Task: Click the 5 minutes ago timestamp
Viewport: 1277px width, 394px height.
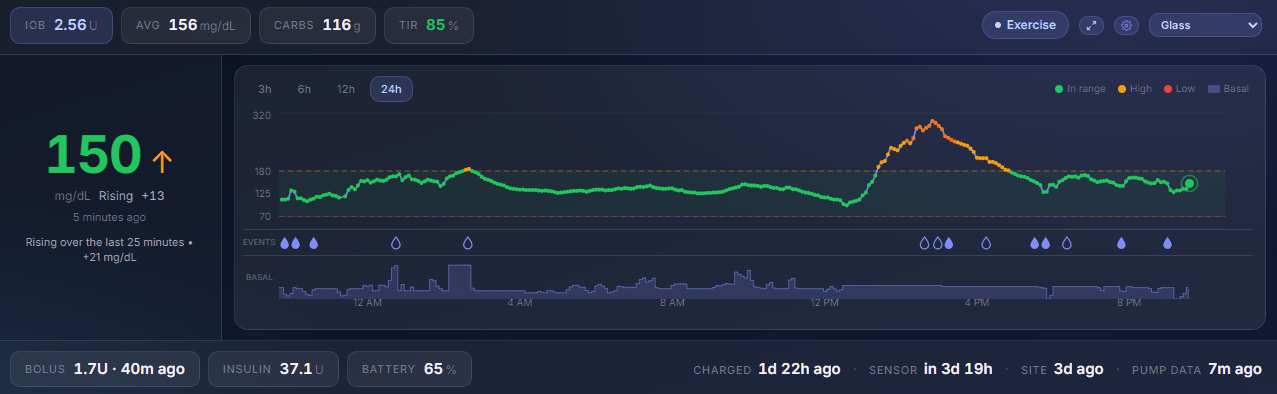Action: pos(109,217)
